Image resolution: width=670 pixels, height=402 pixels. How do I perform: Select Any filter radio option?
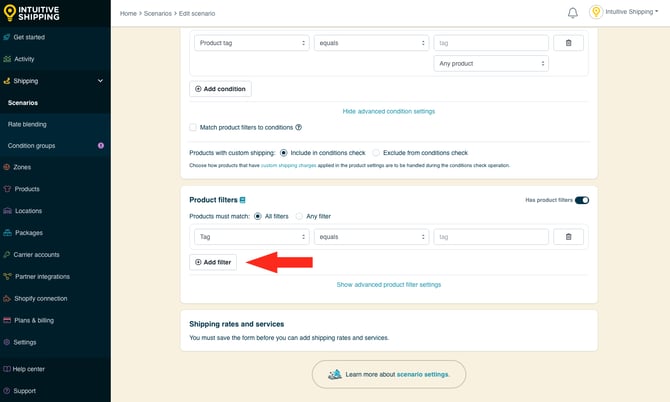pos(299,216)
